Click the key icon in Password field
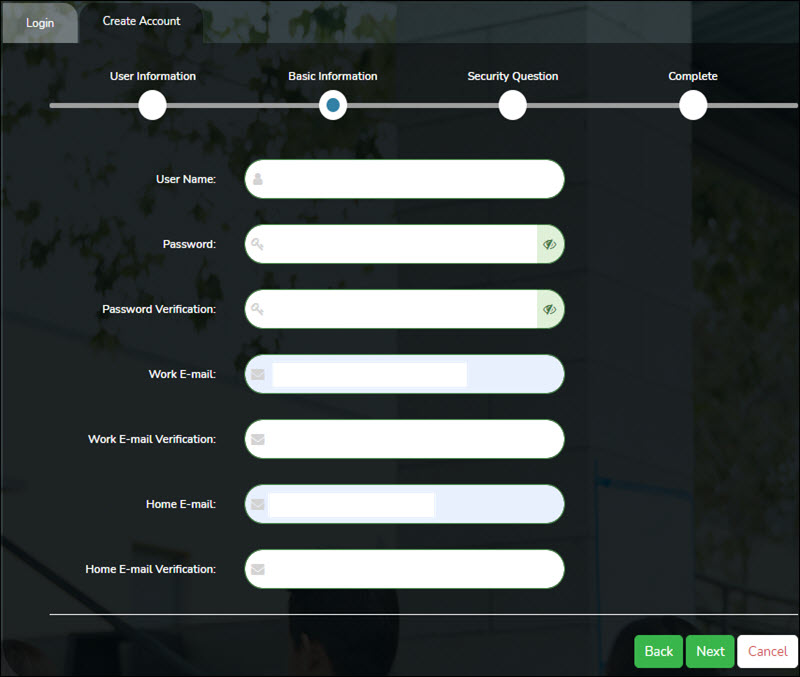This screenshot has width=800, height=677. click(258, 244)
